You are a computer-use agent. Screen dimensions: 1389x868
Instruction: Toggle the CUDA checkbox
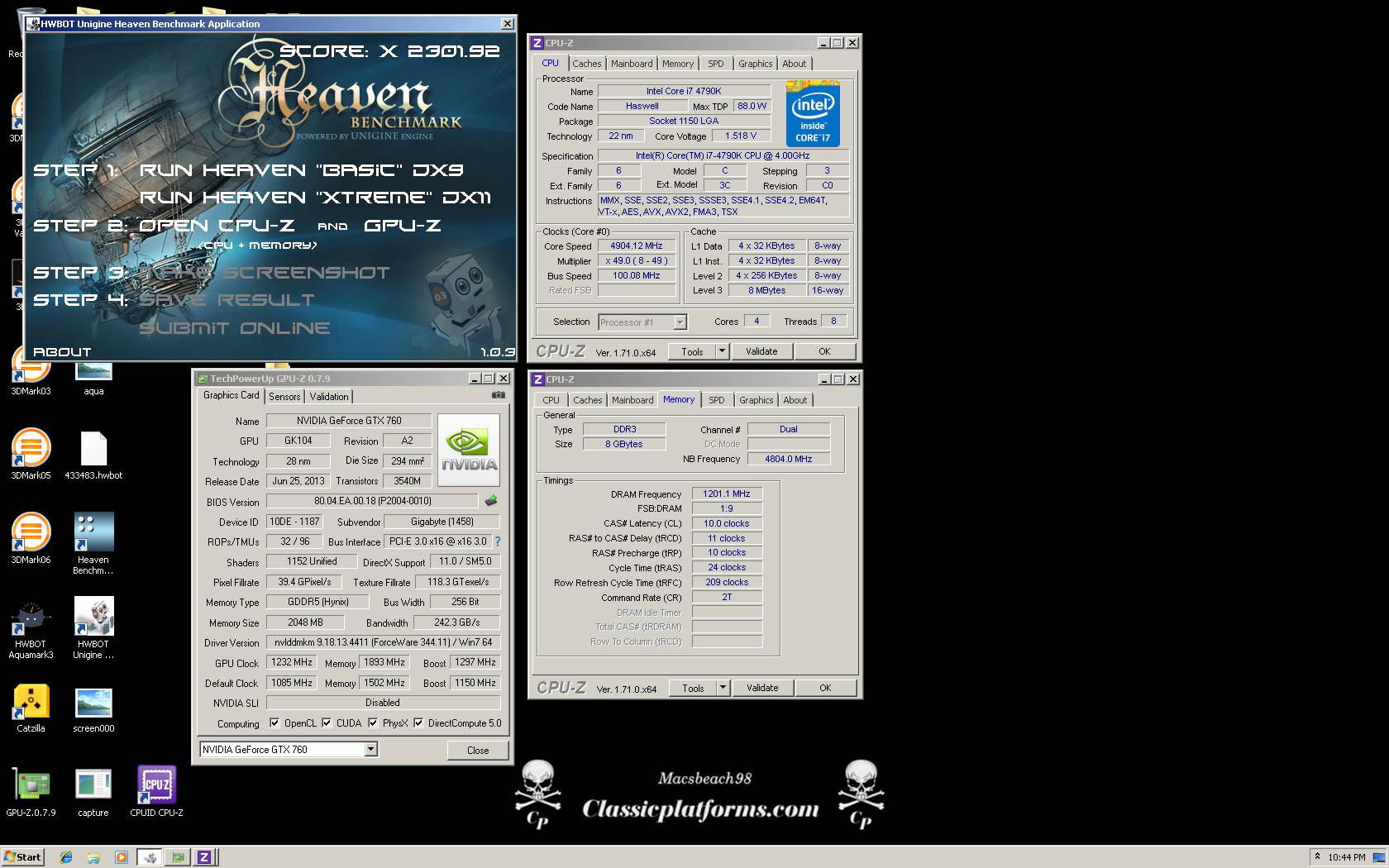tap(327, 723)
